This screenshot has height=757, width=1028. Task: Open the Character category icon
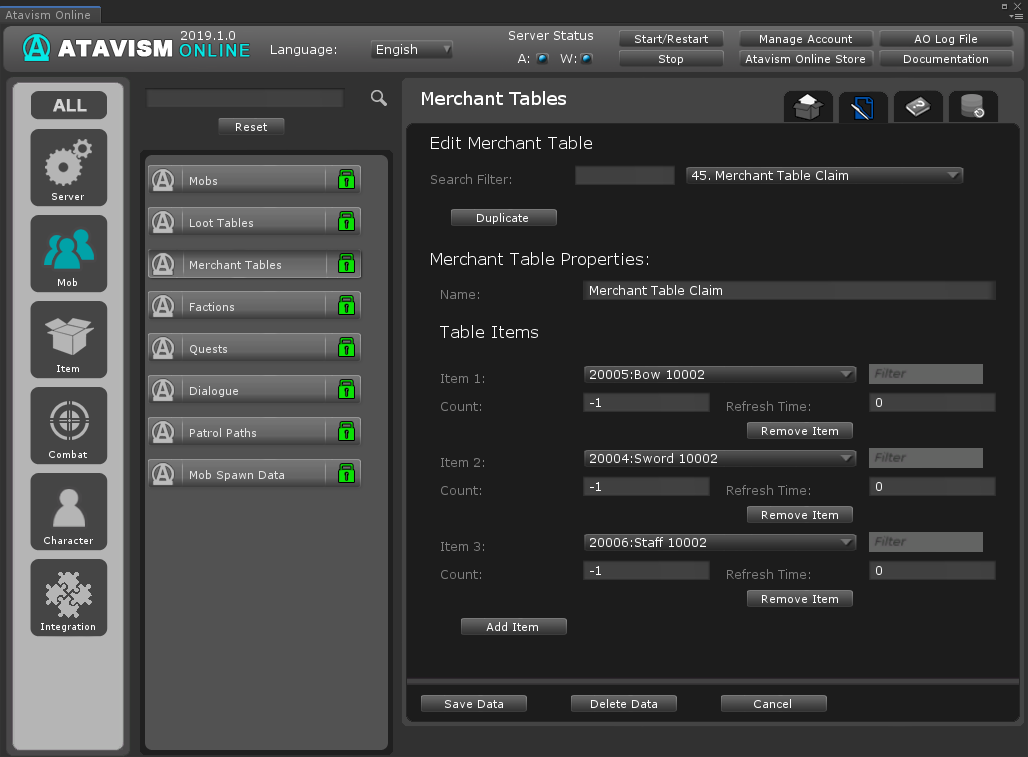68,511
